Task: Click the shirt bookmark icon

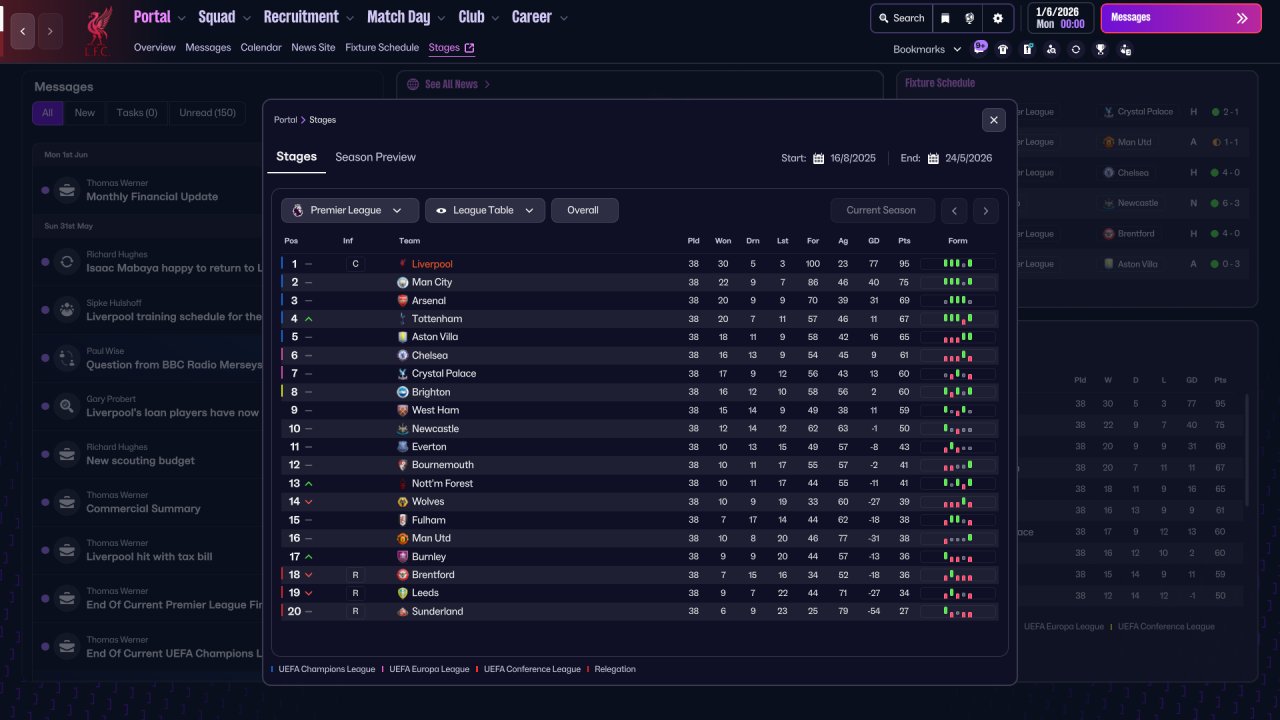Action: [x=1003, y=49]
